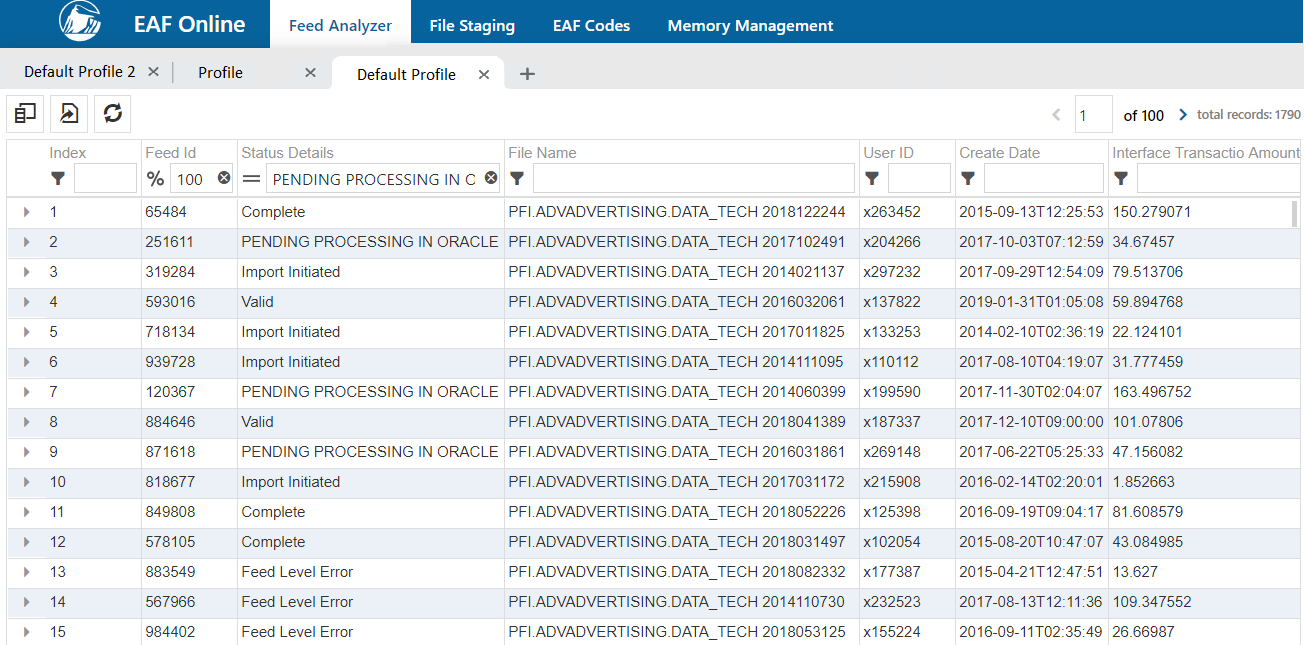Select Feed Level Error in row 14
The width and height of the screenshot is (1304, 645).
tap(297, 602)
